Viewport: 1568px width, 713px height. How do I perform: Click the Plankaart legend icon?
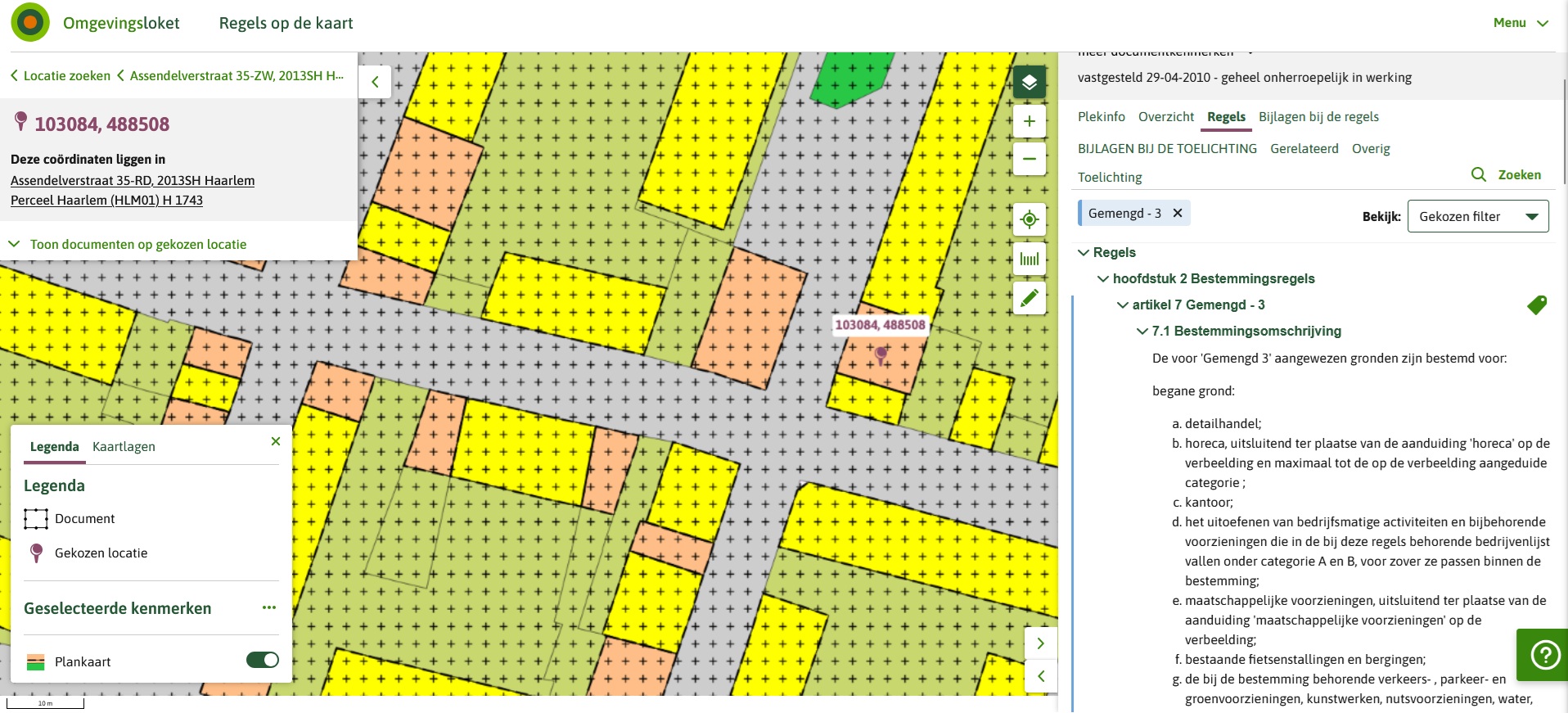click(x=35, y=662)
